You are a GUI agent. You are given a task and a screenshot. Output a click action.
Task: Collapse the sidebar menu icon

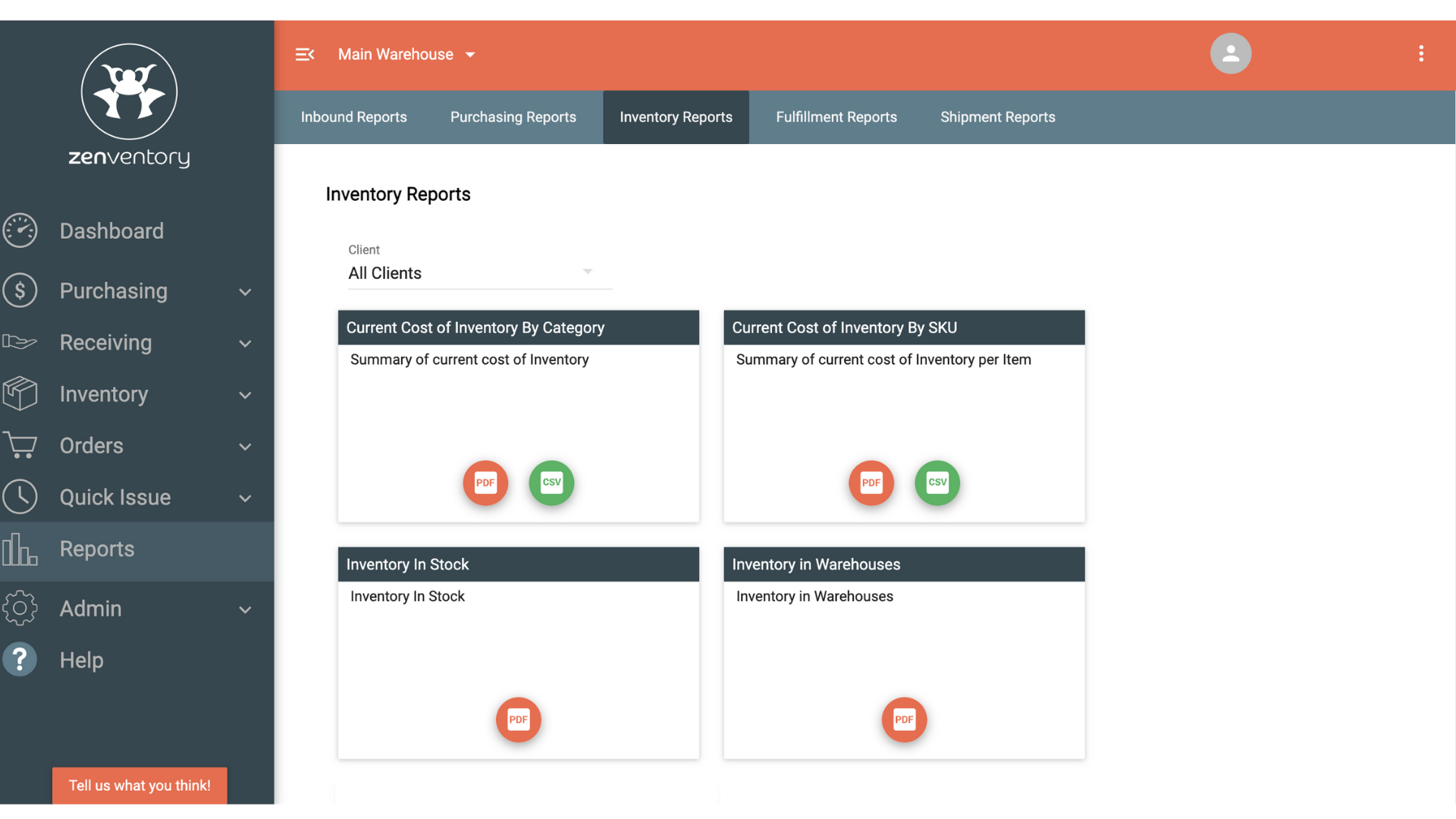click(305, 54)
